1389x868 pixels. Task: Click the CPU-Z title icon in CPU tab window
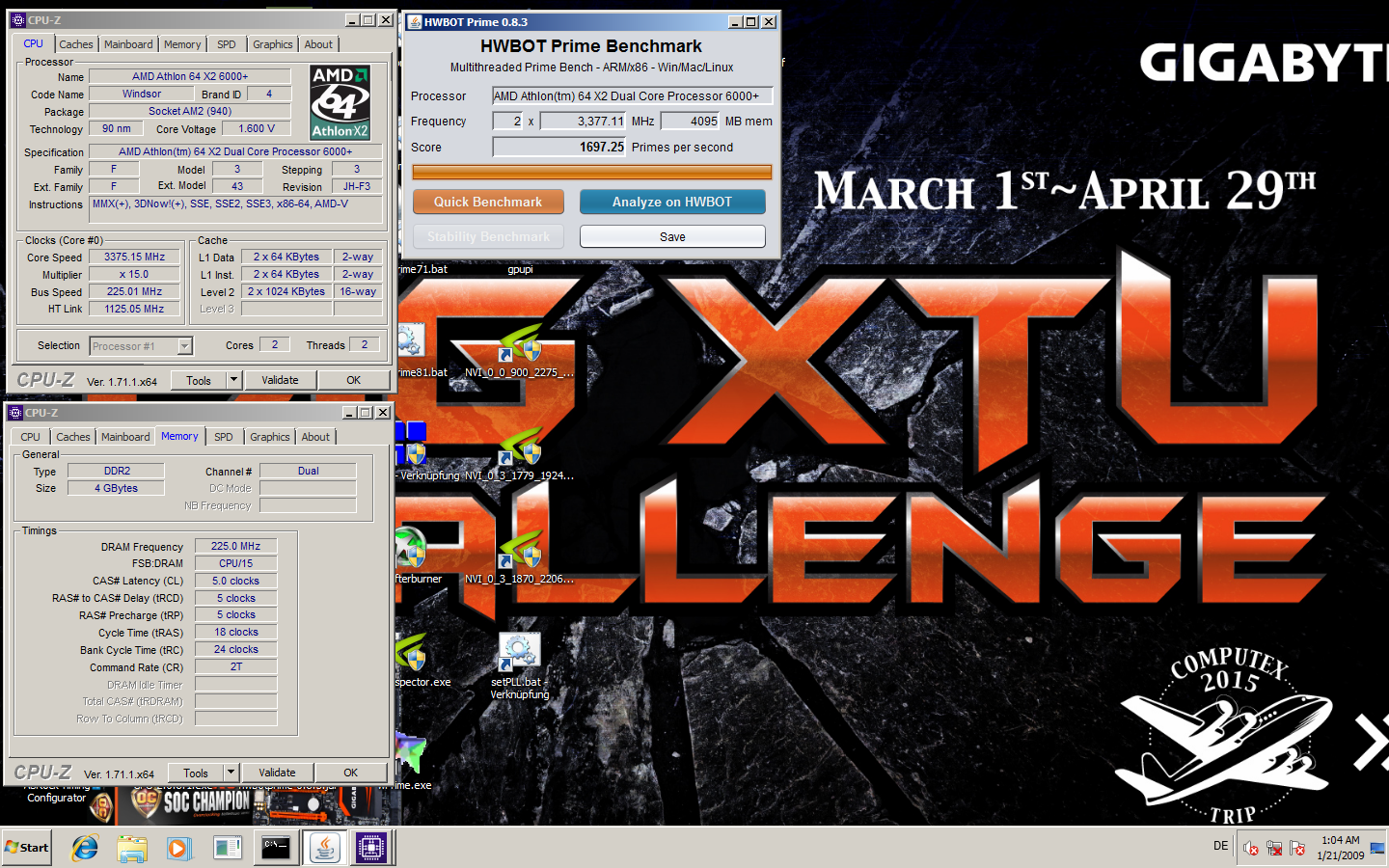[17, 19]
